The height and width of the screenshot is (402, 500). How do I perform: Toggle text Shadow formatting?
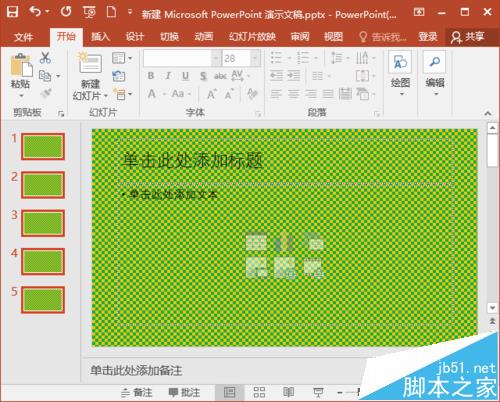tap(203, 76)
